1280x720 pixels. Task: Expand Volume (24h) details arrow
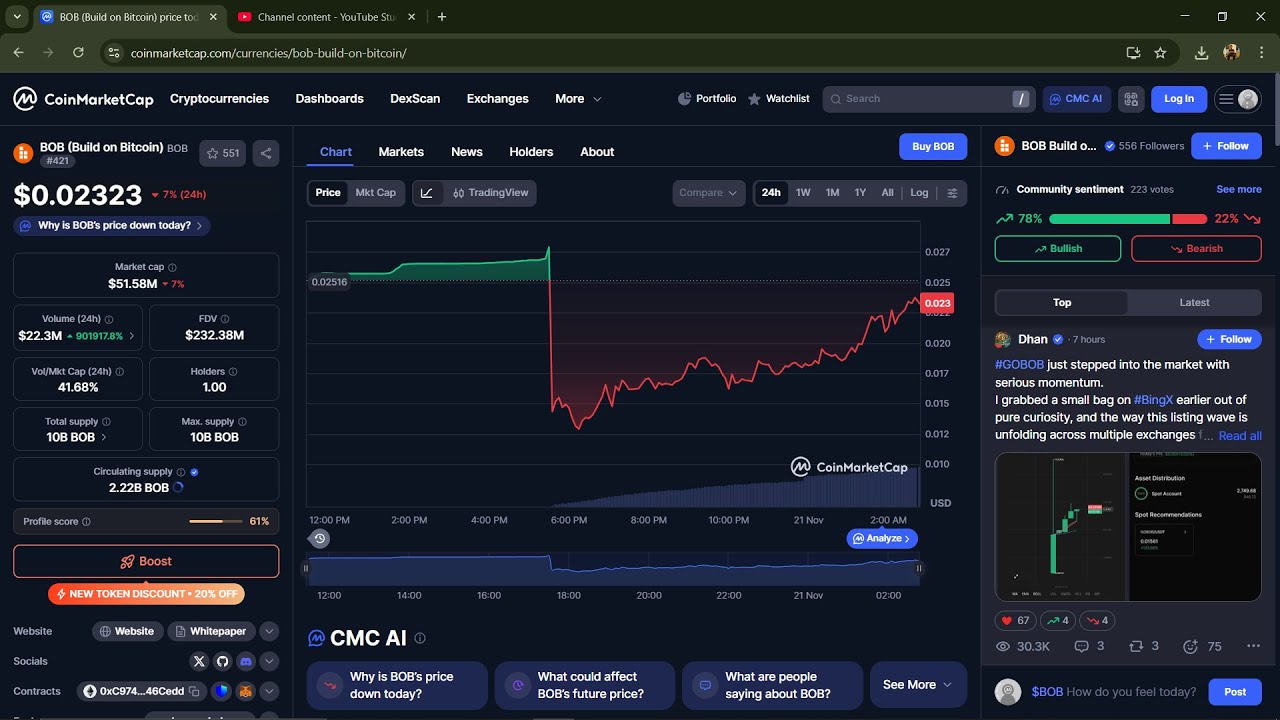[132, 336]
